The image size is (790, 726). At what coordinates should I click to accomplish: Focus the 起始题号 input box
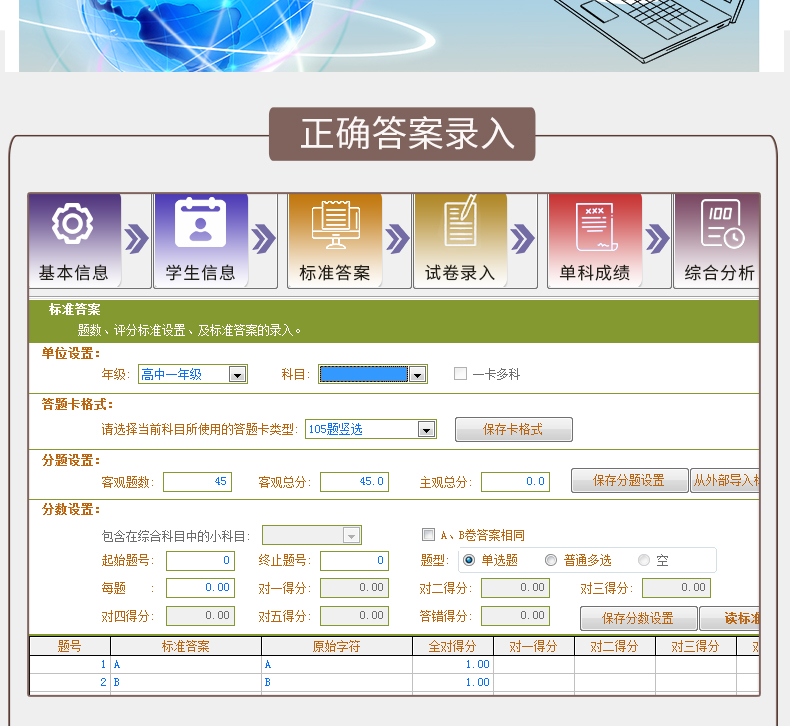pyautogui.click(x=200, y=560)
